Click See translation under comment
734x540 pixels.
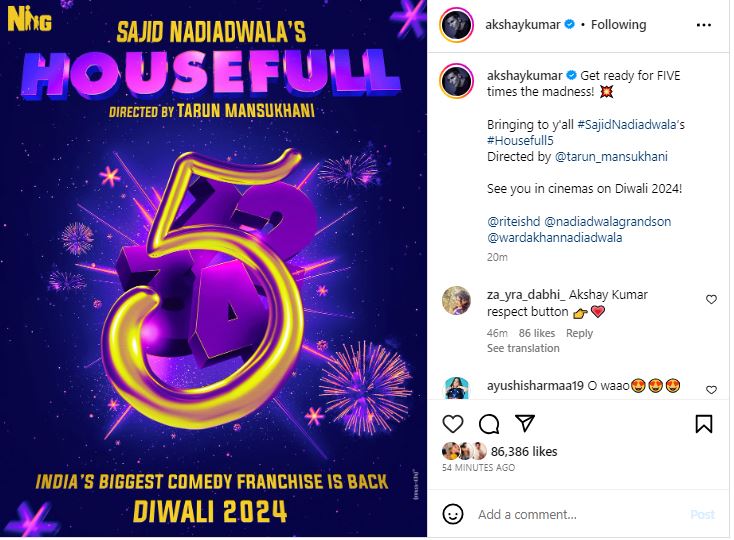point(523,348)
